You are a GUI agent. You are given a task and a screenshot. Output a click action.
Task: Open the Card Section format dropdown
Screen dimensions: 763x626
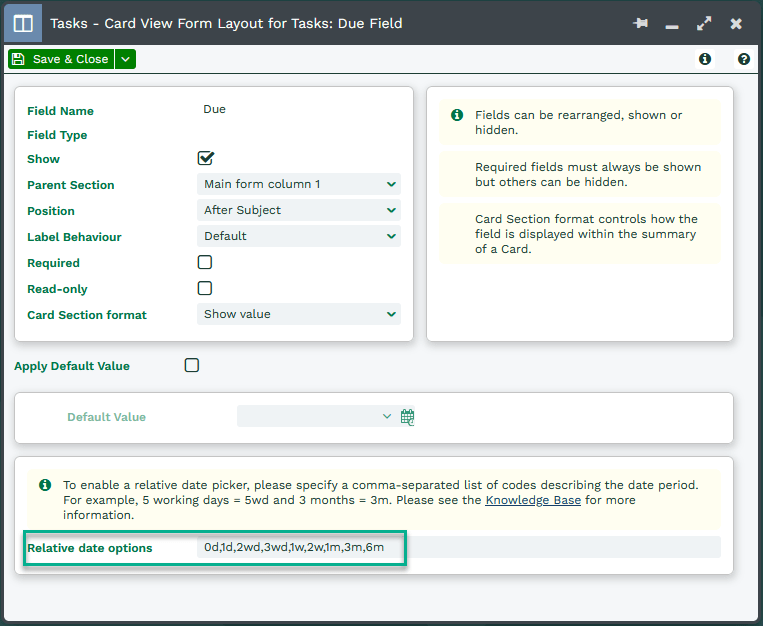[299, 314]
